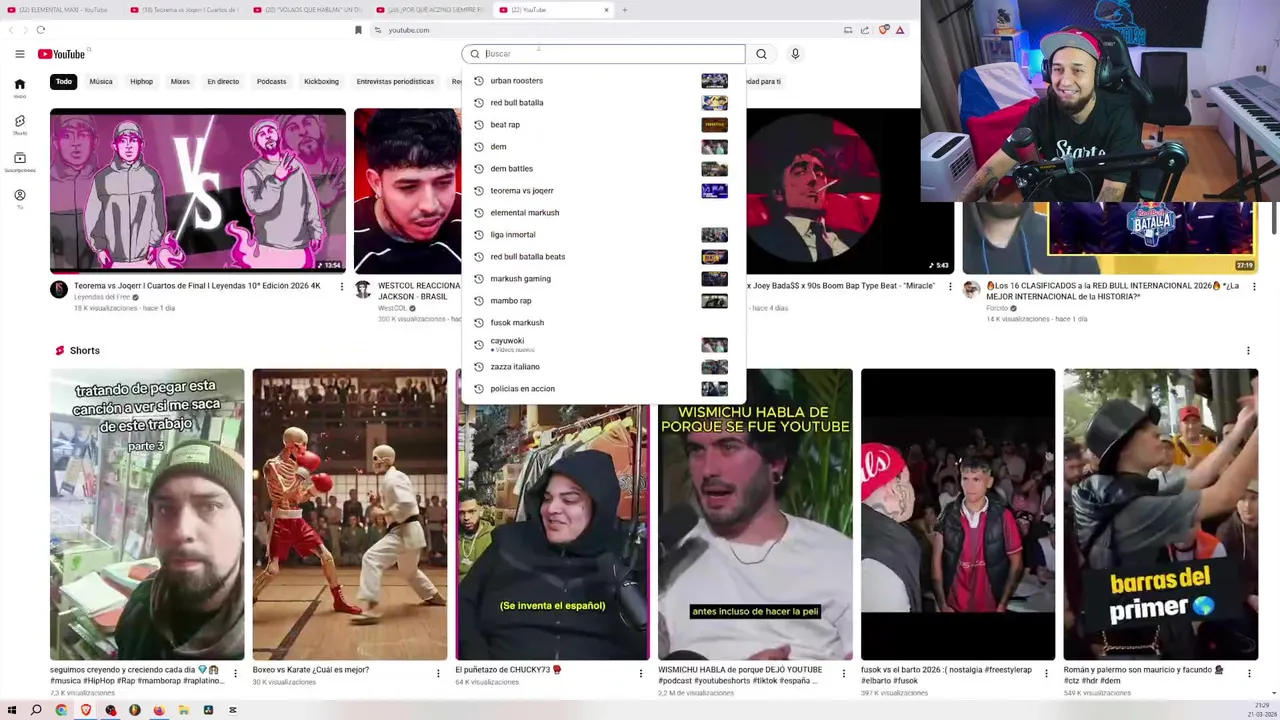1280x720 pixels.
Task: Choose 'red bull batalla beats' suggestion
Action: click(602, 257)
